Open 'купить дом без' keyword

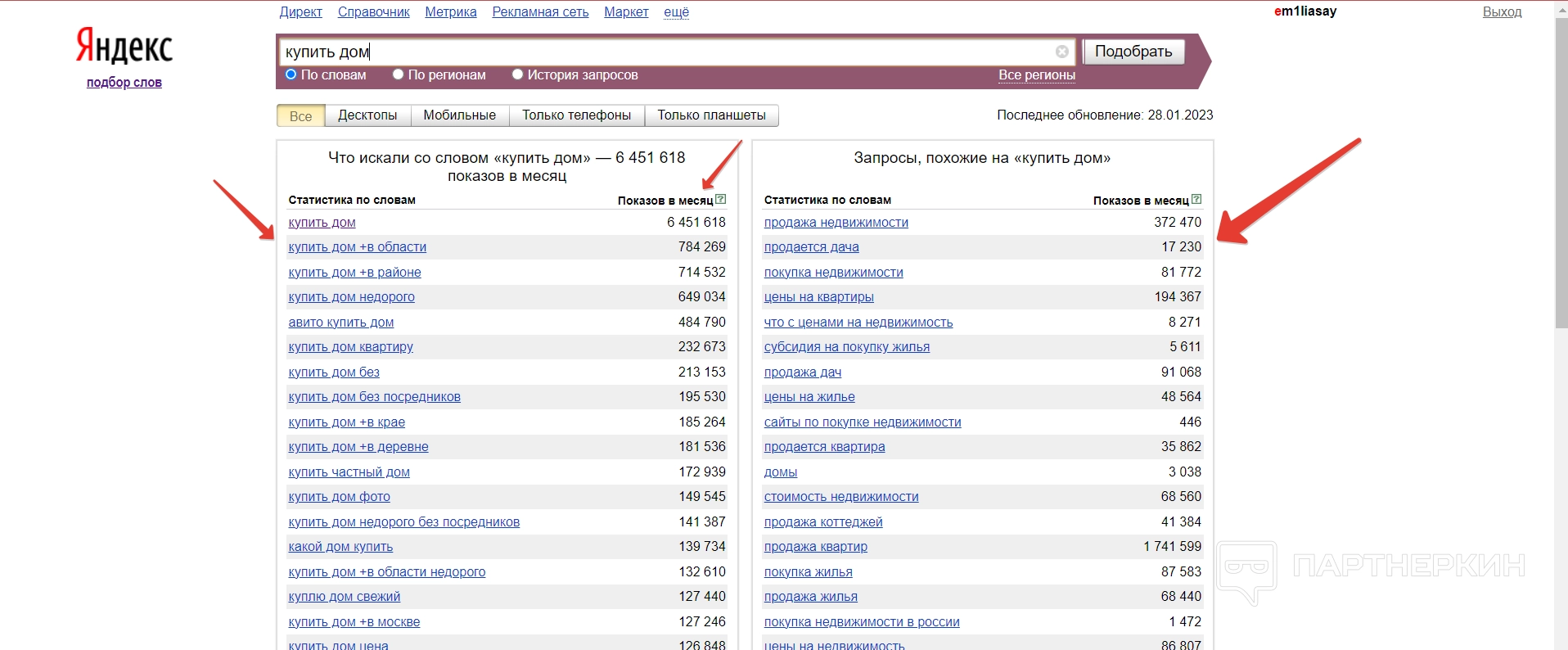[334, 372]
